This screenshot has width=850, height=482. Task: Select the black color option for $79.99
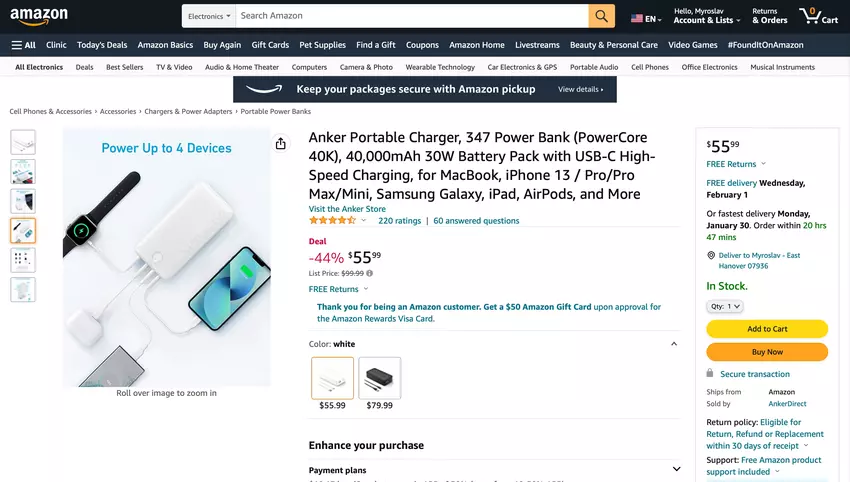380,378
